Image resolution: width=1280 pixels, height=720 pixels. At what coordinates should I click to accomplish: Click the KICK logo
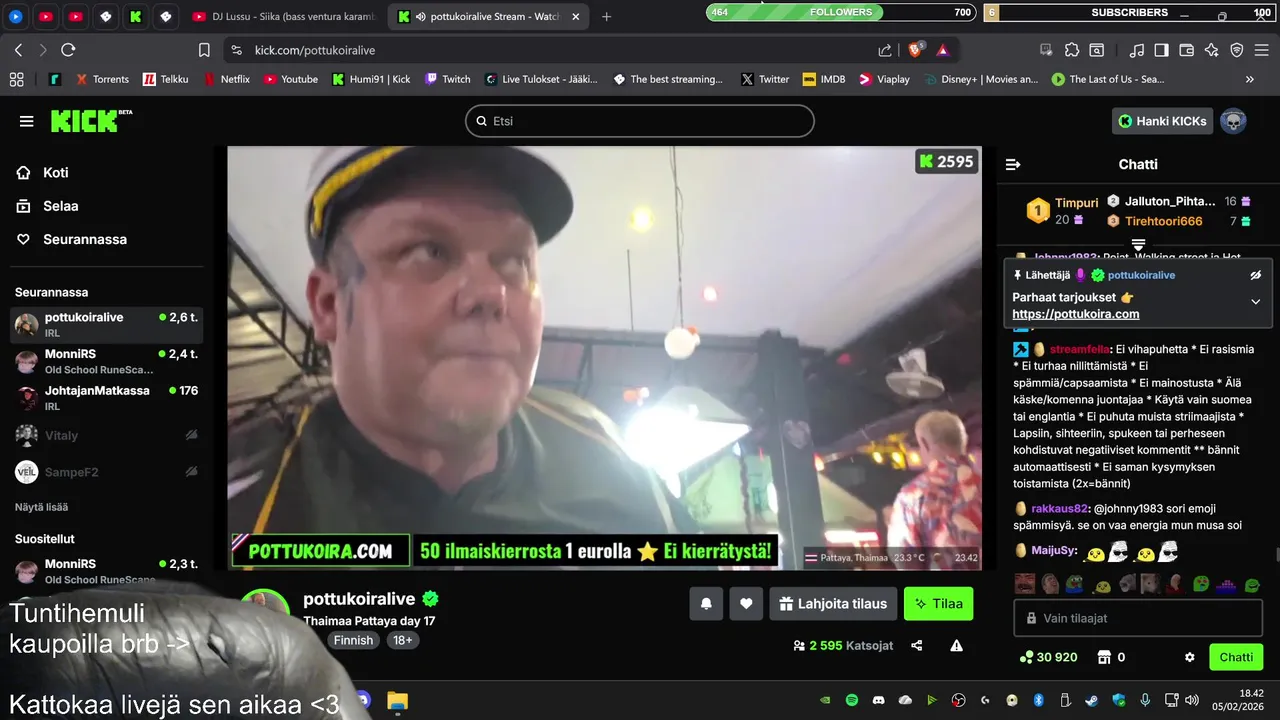(92, 121)
